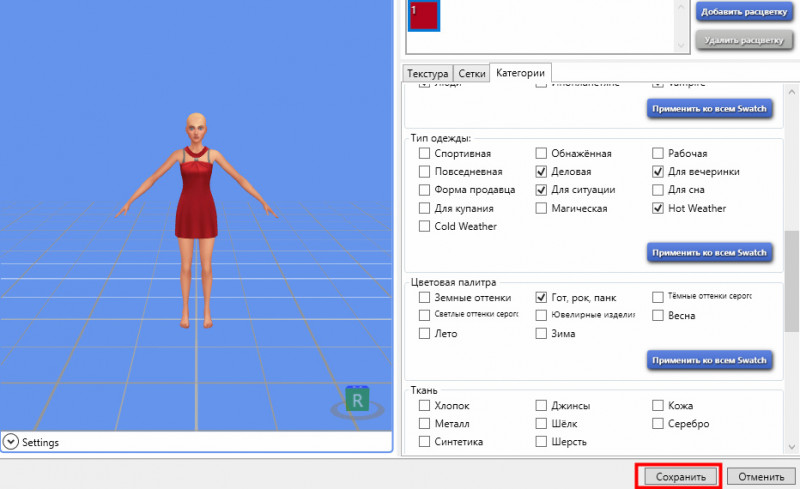Tick the Джинсы fabric checkbox
Image resolution: width=800 pixels, height=489 pixels.
(541, 405)
